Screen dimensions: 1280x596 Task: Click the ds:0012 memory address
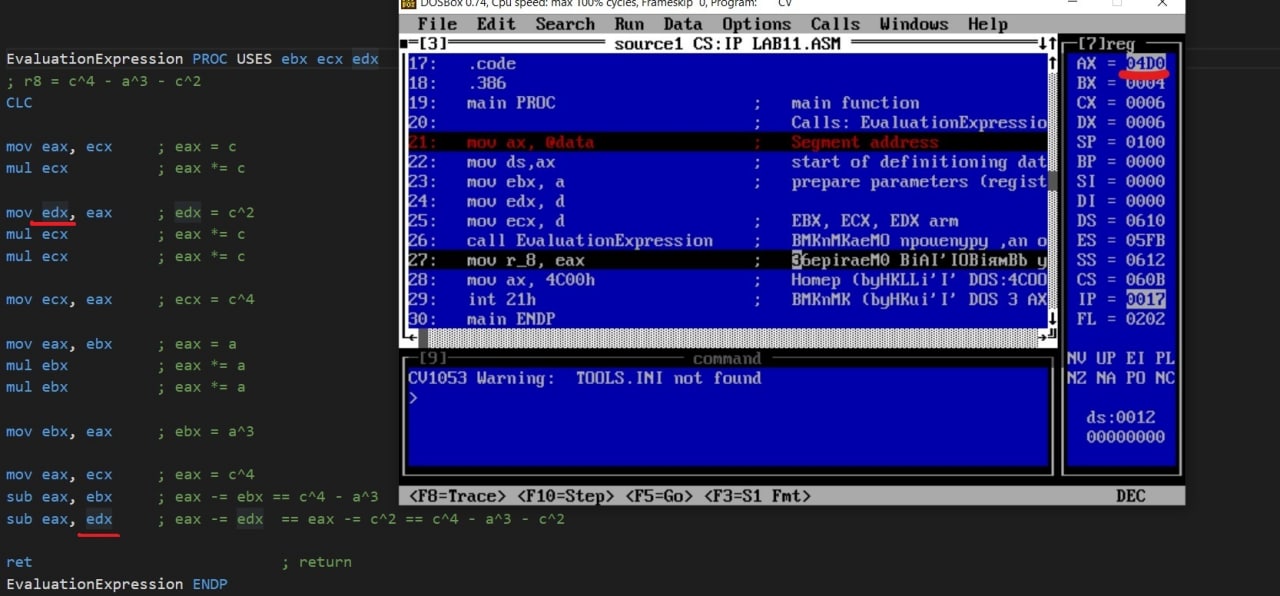tap(1120, 417)
